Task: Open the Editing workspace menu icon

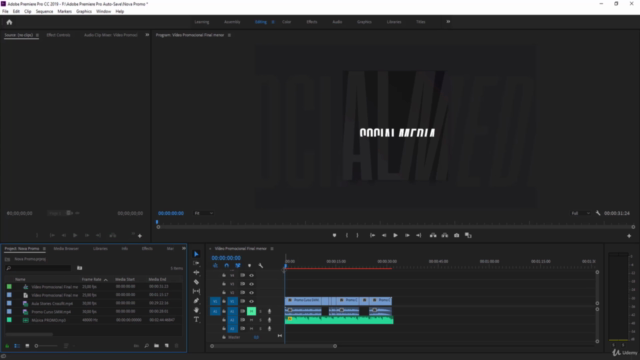Action: tap(273, 22)
